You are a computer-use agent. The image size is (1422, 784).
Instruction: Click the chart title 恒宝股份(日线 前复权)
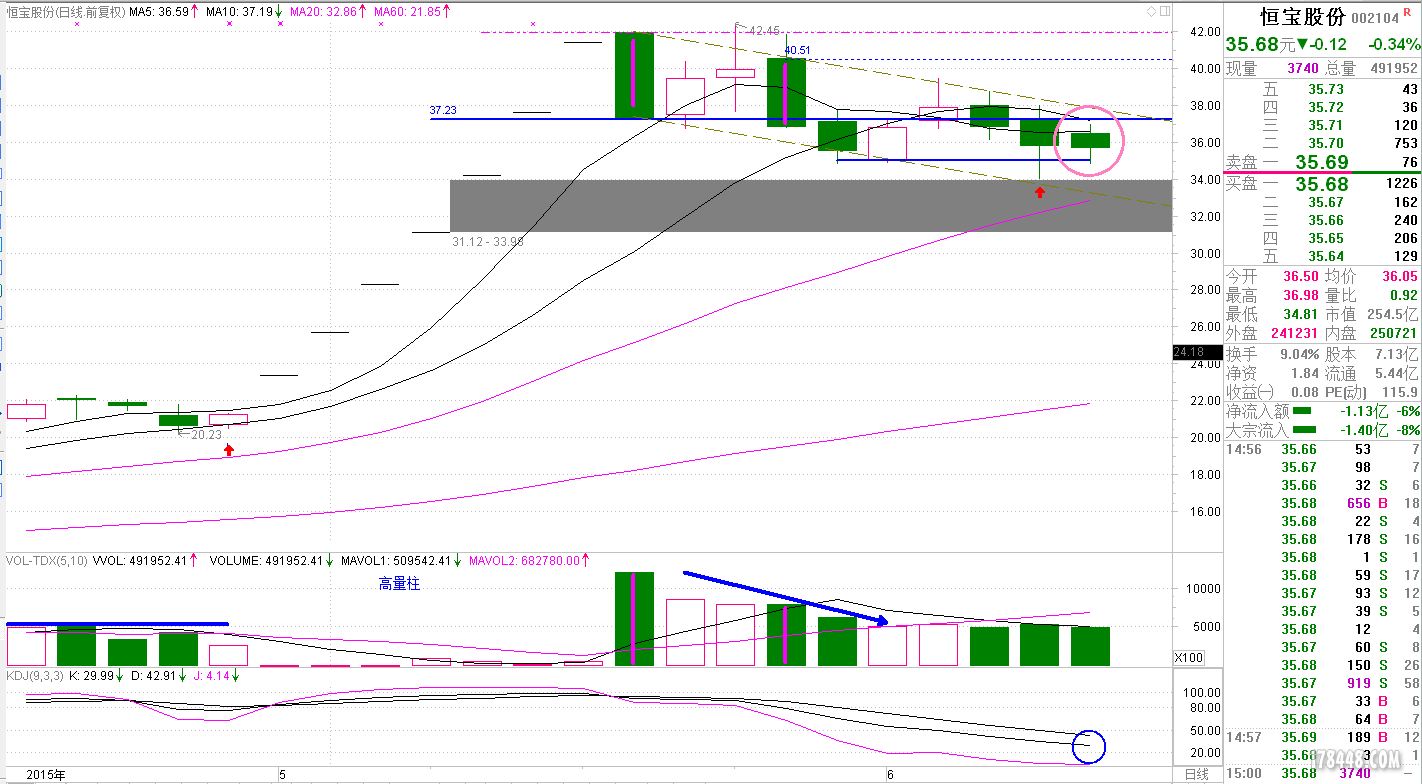point(67,13)
